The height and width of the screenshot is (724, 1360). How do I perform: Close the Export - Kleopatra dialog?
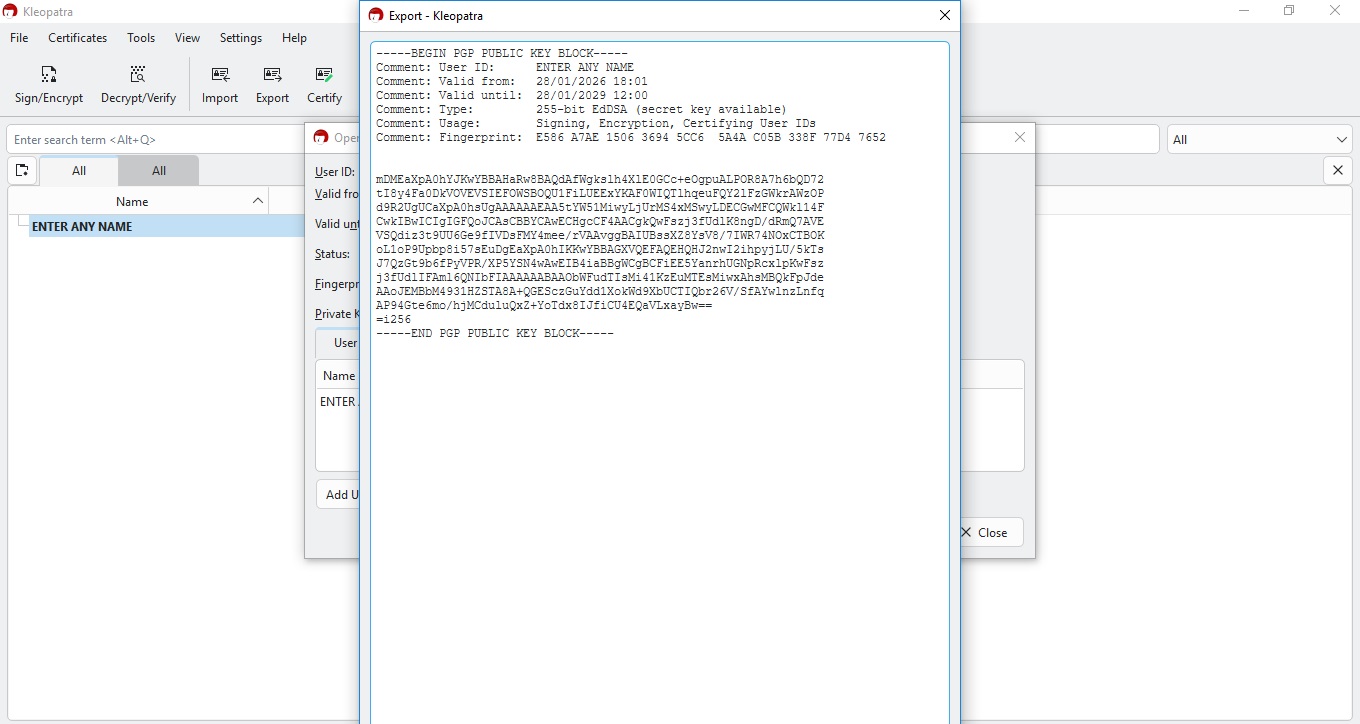pyautogui.click(x=944, y=15)
